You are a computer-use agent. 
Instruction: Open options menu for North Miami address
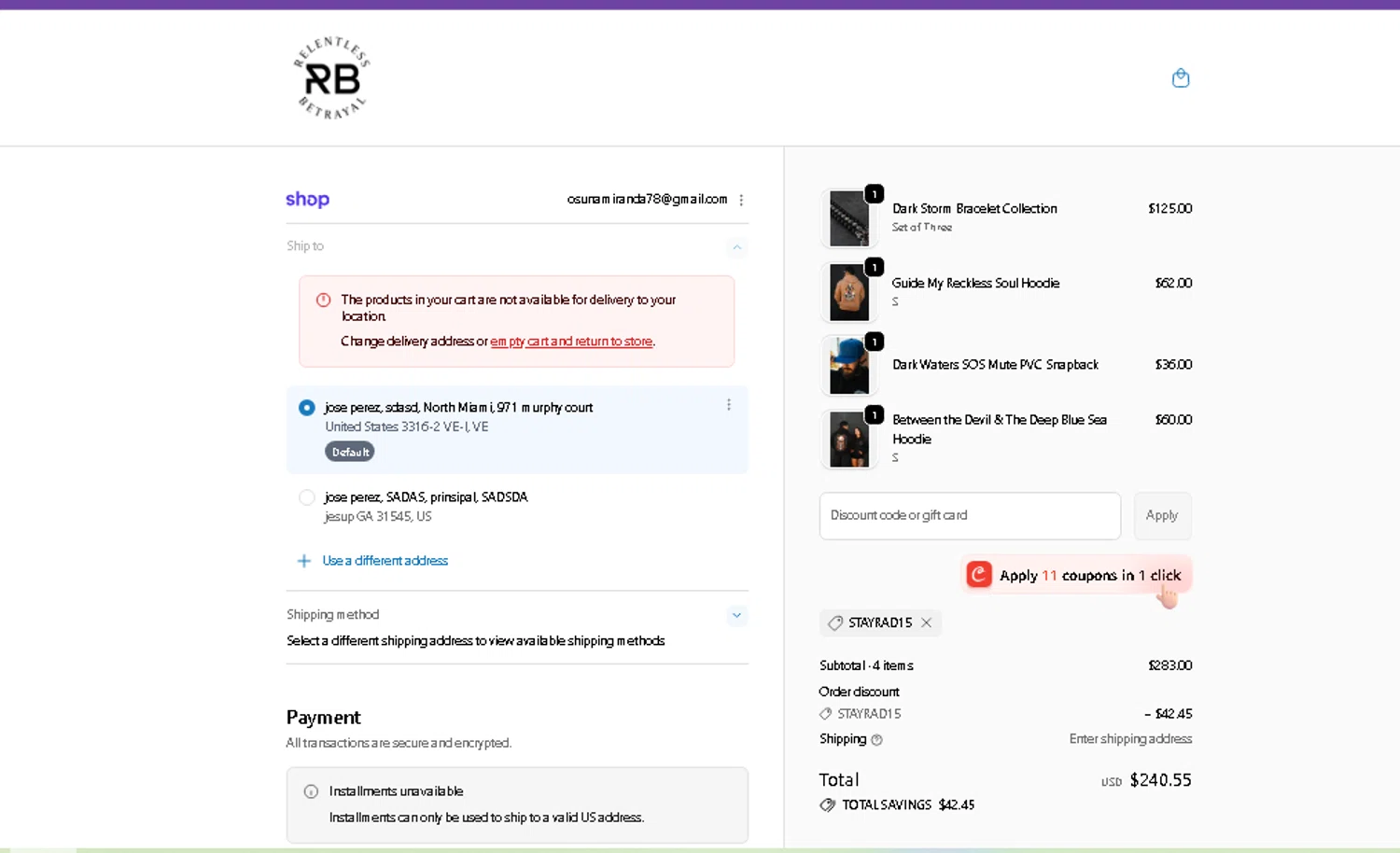(729, 405)
